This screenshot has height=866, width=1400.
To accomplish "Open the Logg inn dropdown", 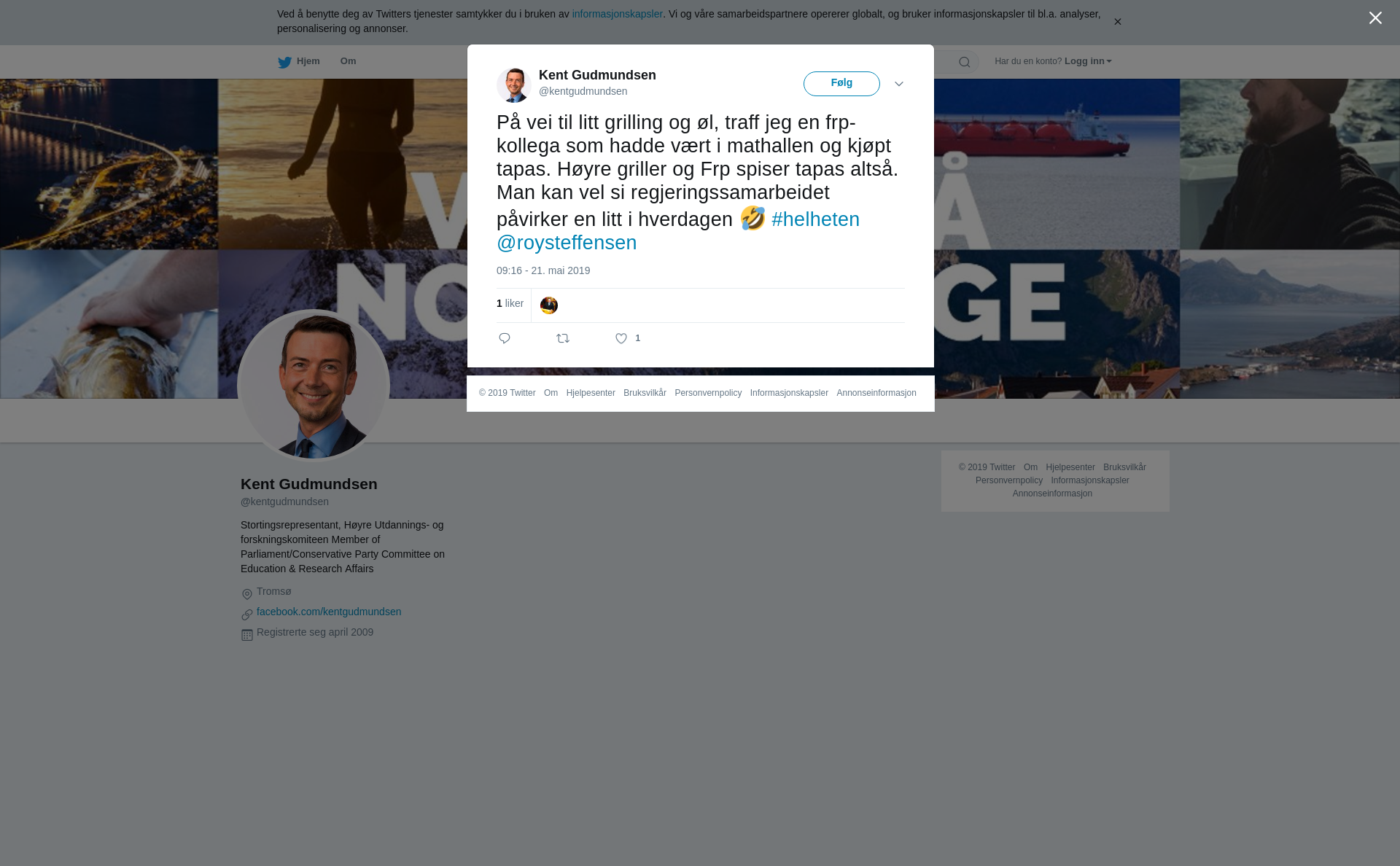I will pyautogui.click(x=1088, y=61).
